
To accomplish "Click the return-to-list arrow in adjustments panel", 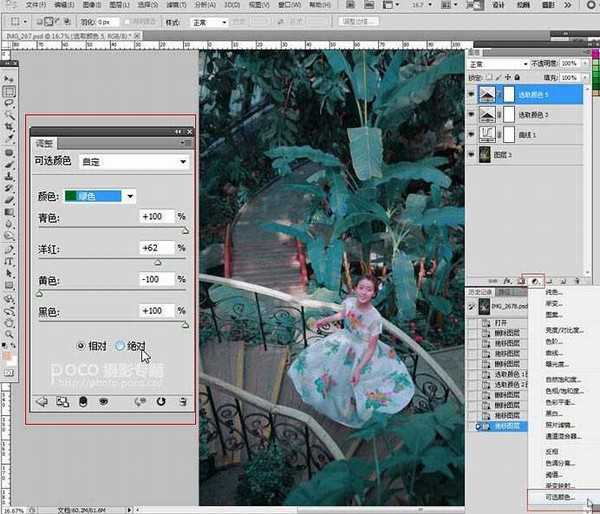I will pos(42,402).
